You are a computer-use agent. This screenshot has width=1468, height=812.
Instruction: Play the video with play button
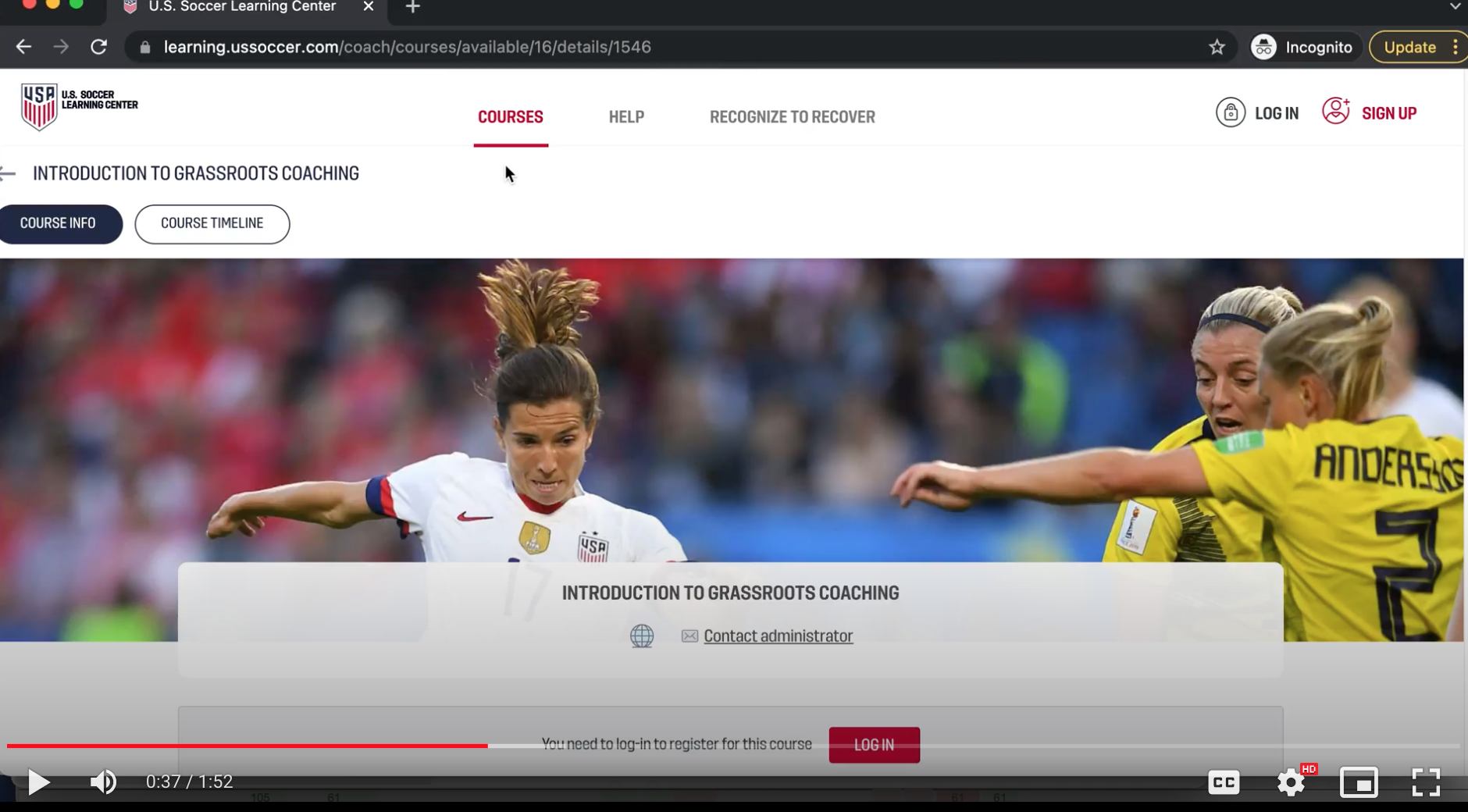pyautogui.click(x=38, y=782)
